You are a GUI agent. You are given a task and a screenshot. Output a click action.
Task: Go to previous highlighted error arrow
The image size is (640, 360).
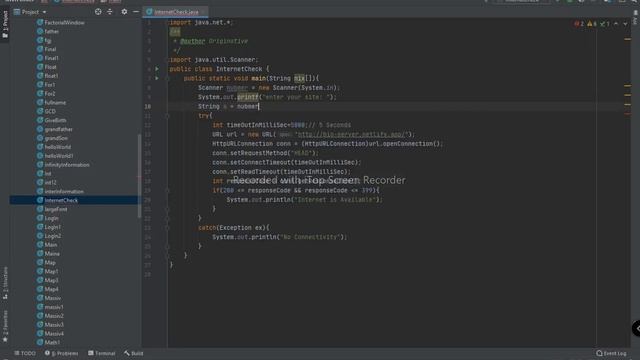click(616, 24)
